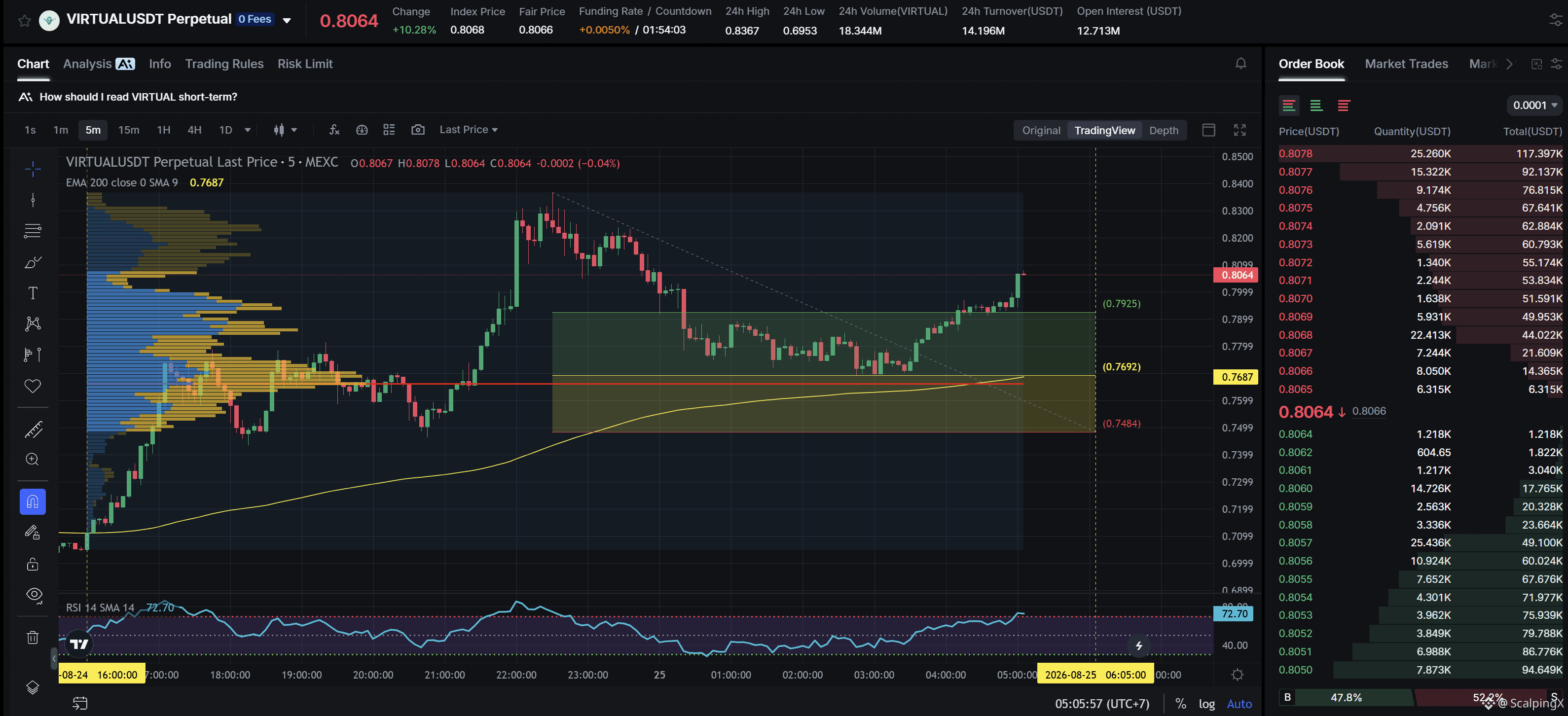The height and width of the screenshot is (716, 1568).
Task: Open the Risk Limit tab
Action: pos(305,64)
